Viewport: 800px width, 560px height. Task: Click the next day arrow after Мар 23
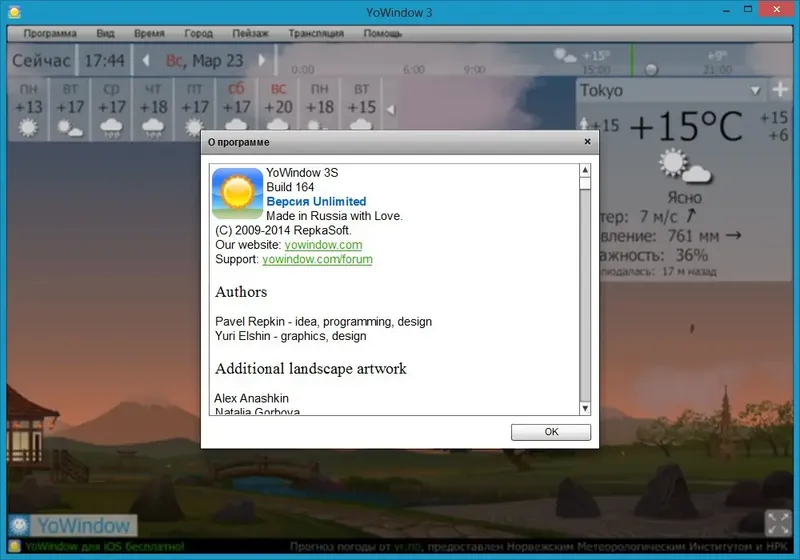[262, 60]
